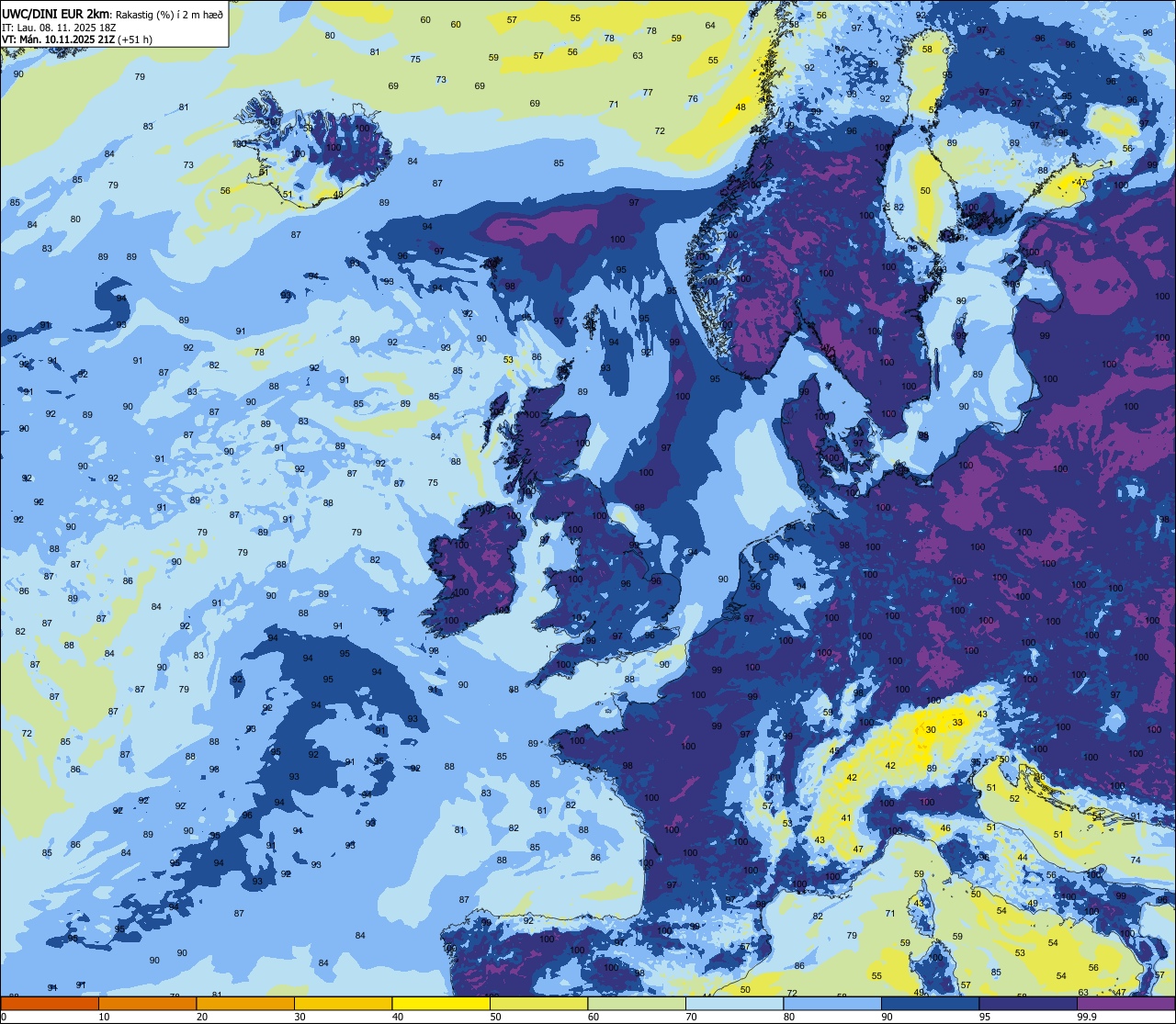The height and width of the screenshot is (1024, 1176).
Task: Select the purple legend swatch above 99.9
Action: pos(1125,1003)
